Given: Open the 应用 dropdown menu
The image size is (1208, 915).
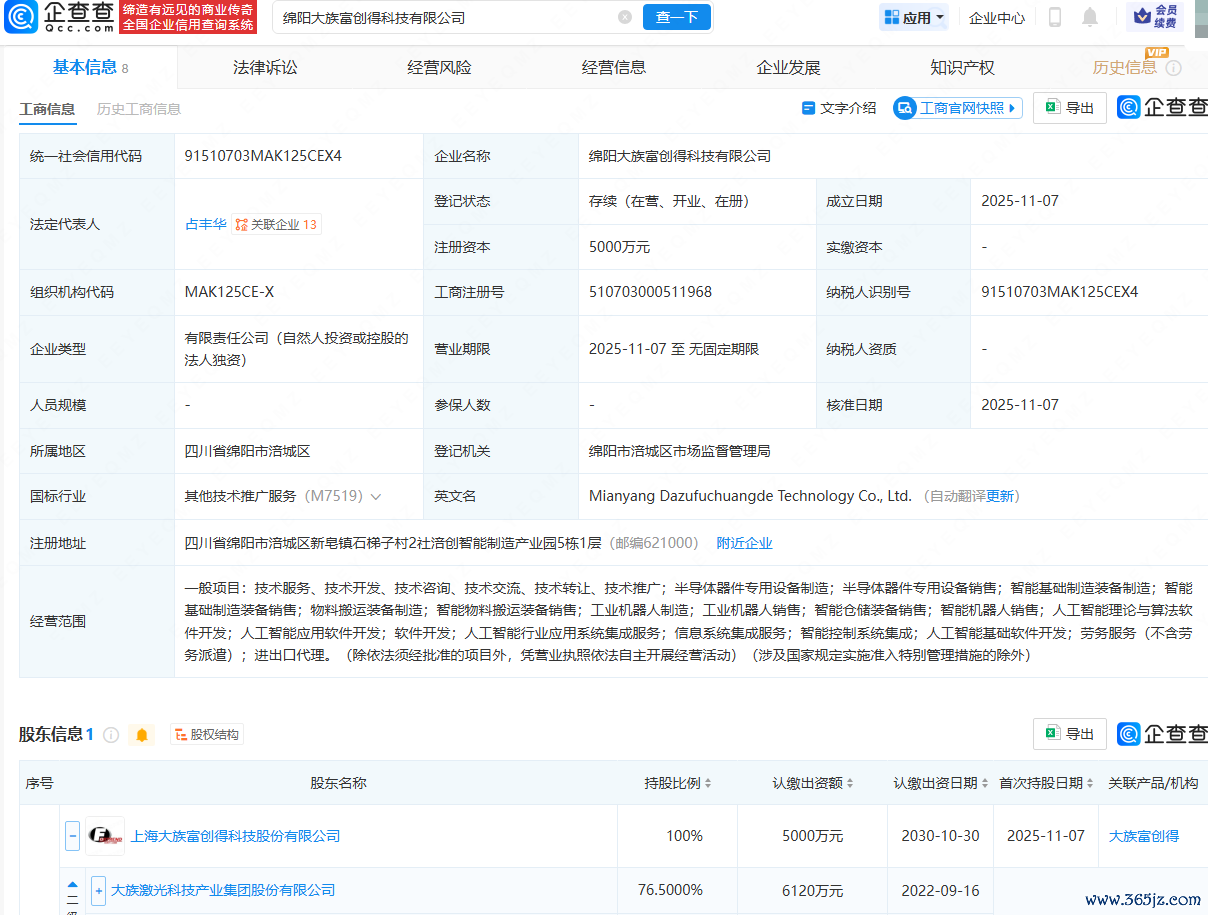Looking at the screenshot, I should point(914,17).
